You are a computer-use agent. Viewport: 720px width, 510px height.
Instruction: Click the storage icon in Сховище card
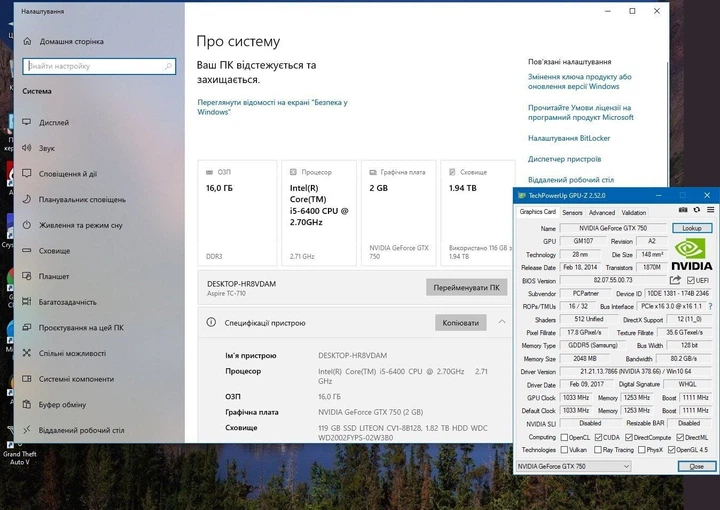(x=452, y=172)
